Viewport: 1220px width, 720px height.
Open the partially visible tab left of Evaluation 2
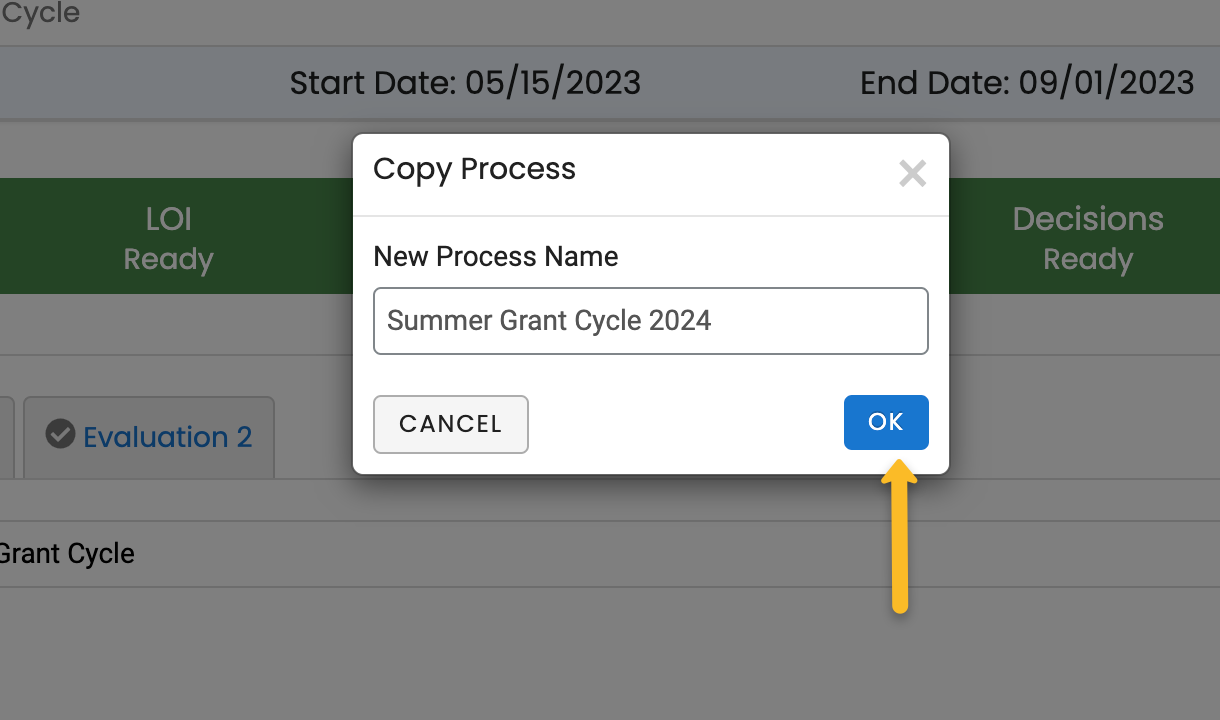click(x=6, y=436)
